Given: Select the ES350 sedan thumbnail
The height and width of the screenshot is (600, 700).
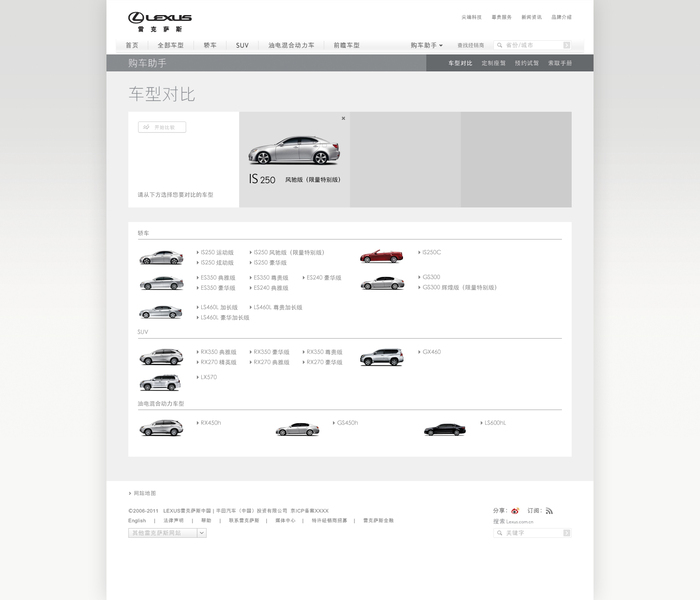Looking at the screenshot, I should (161, 283).
